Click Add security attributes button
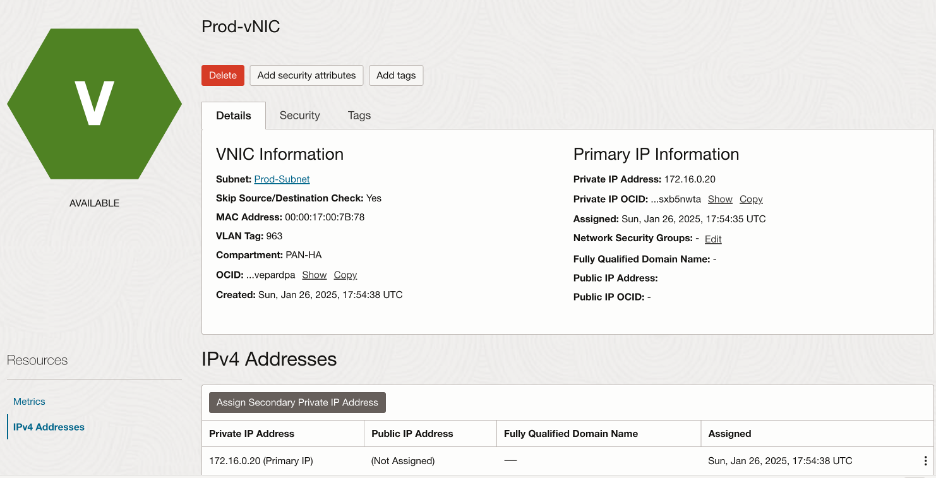The height and width of the screenshot is (478, 936). pyautogui.click(x=306, y=75)
